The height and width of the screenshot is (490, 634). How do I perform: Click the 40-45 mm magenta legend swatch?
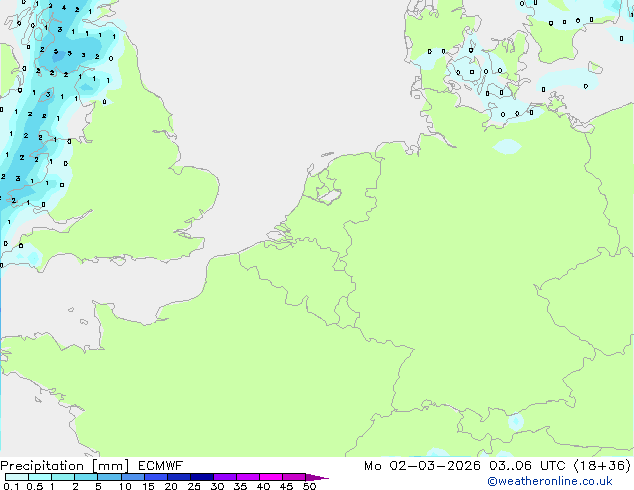tap(271, 477)
